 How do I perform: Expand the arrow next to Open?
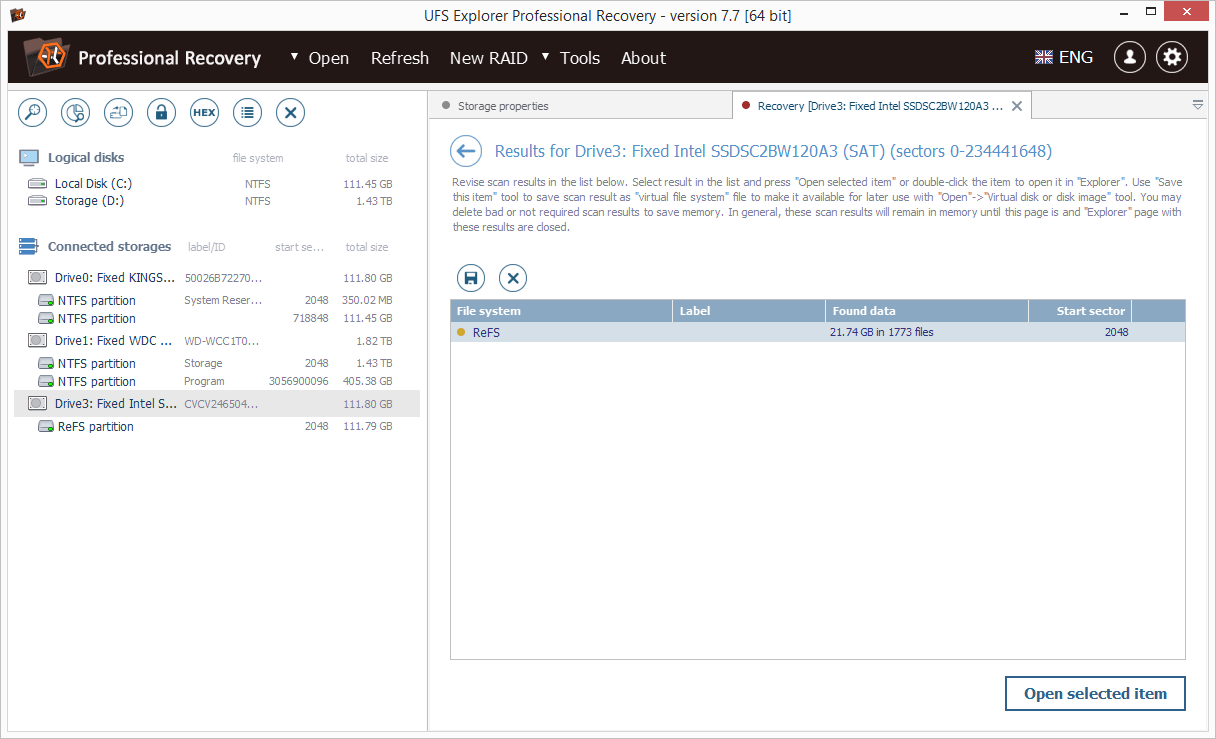click(x=295, y=57)
